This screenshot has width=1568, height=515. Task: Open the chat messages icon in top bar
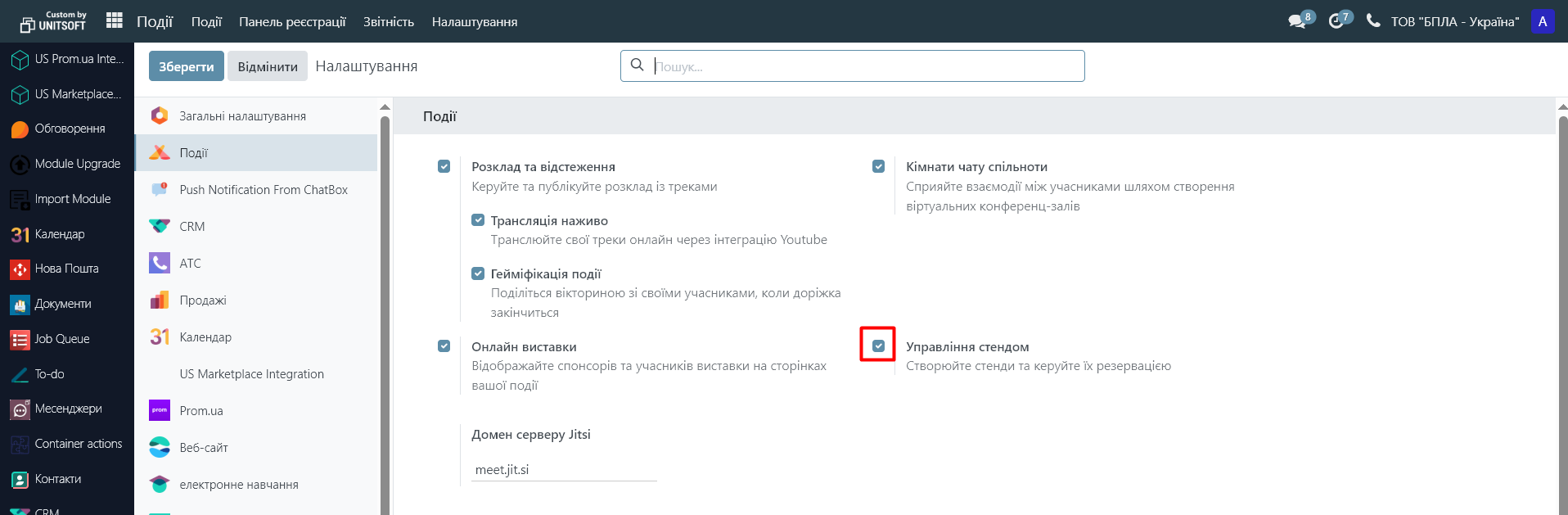[1296, 21]
